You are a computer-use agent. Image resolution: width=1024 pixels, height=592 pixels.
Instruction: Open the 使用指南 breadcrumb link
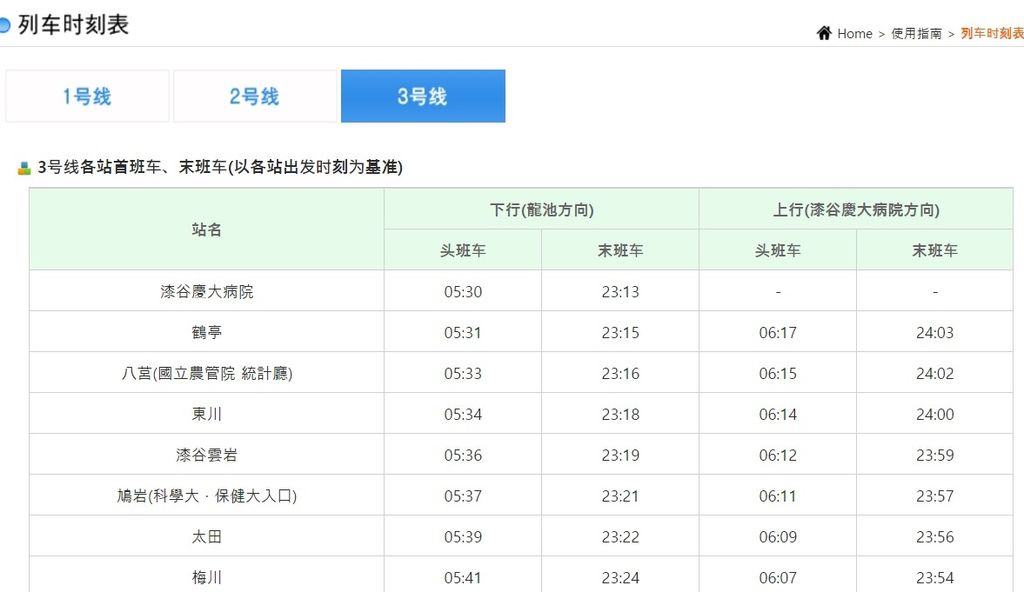[916, 33]
